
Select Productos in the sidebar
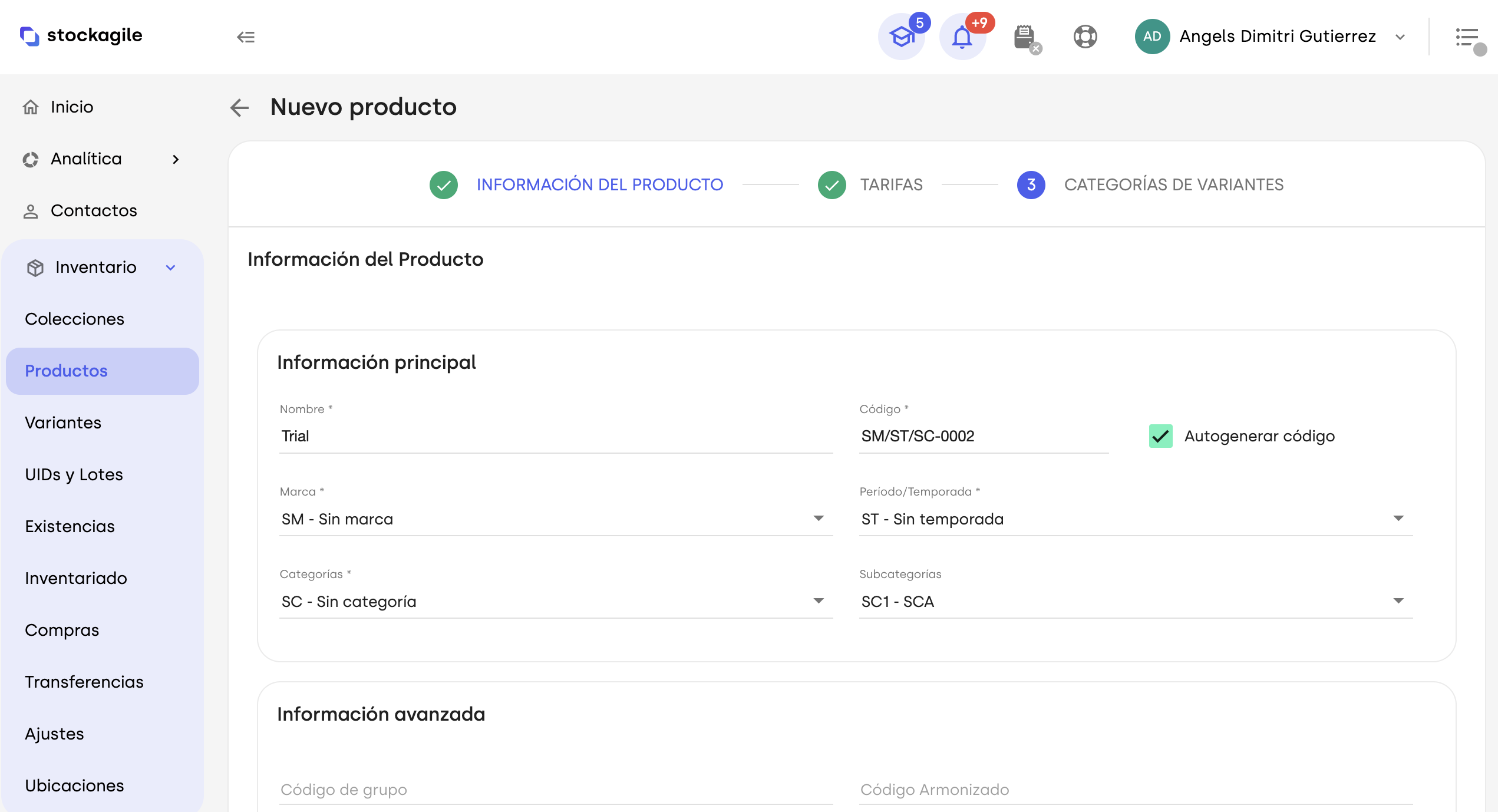(103, 371)
